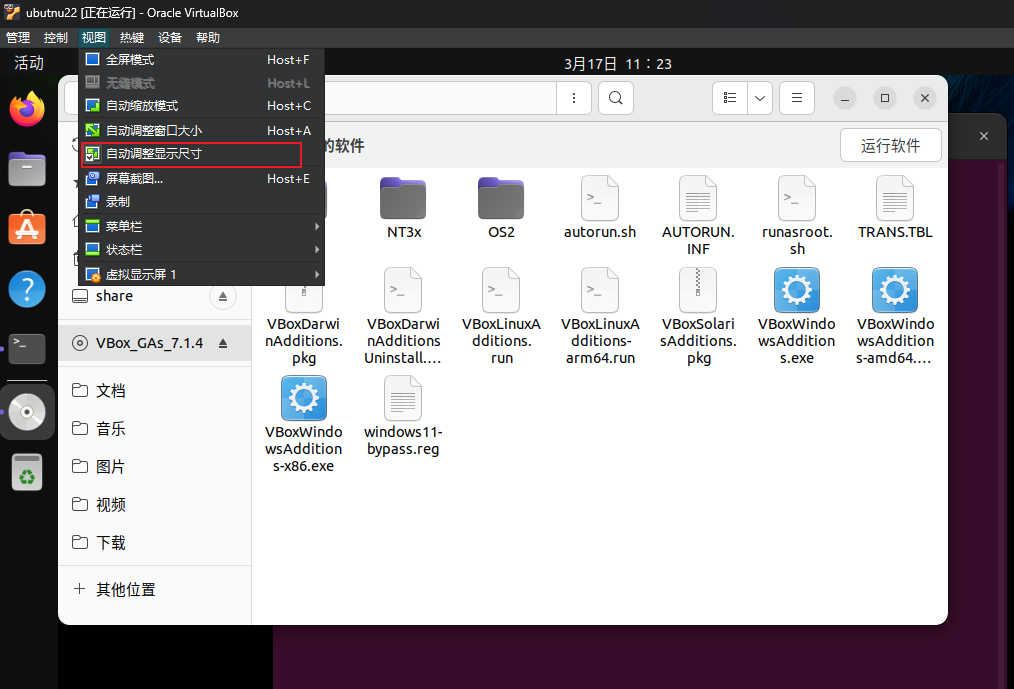Select the OS2 folder

(x=501, y=208)
